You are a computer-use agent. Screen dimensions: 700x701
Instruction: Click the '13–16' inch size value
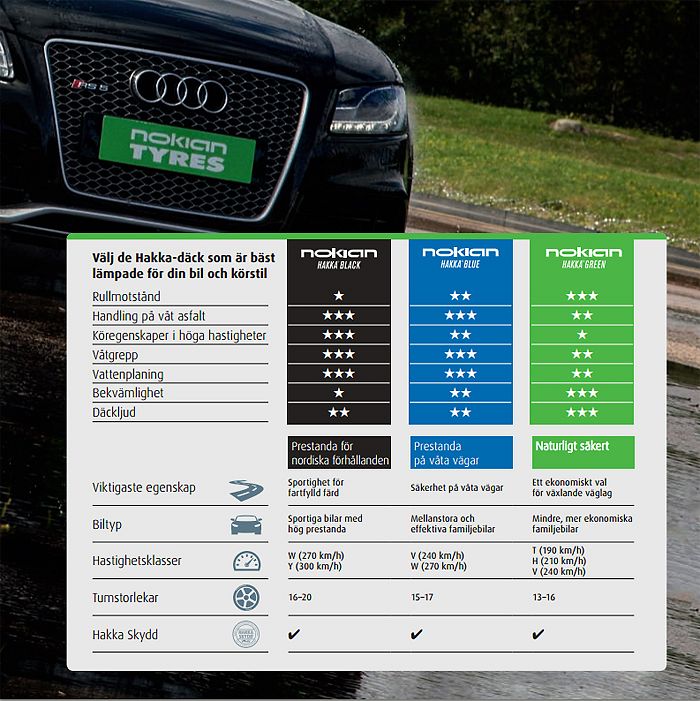[544, 597]
